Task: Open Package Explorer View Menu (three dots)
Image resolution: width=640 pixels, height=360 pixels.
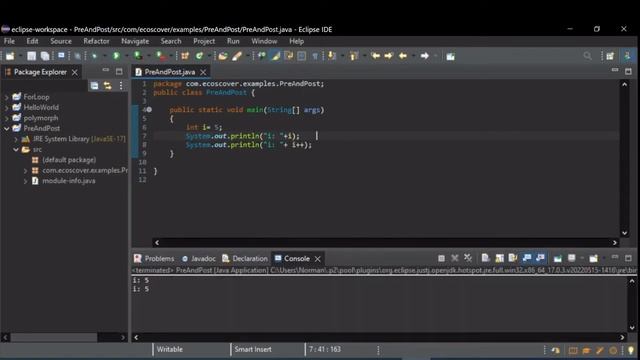Action: point(121,85)
